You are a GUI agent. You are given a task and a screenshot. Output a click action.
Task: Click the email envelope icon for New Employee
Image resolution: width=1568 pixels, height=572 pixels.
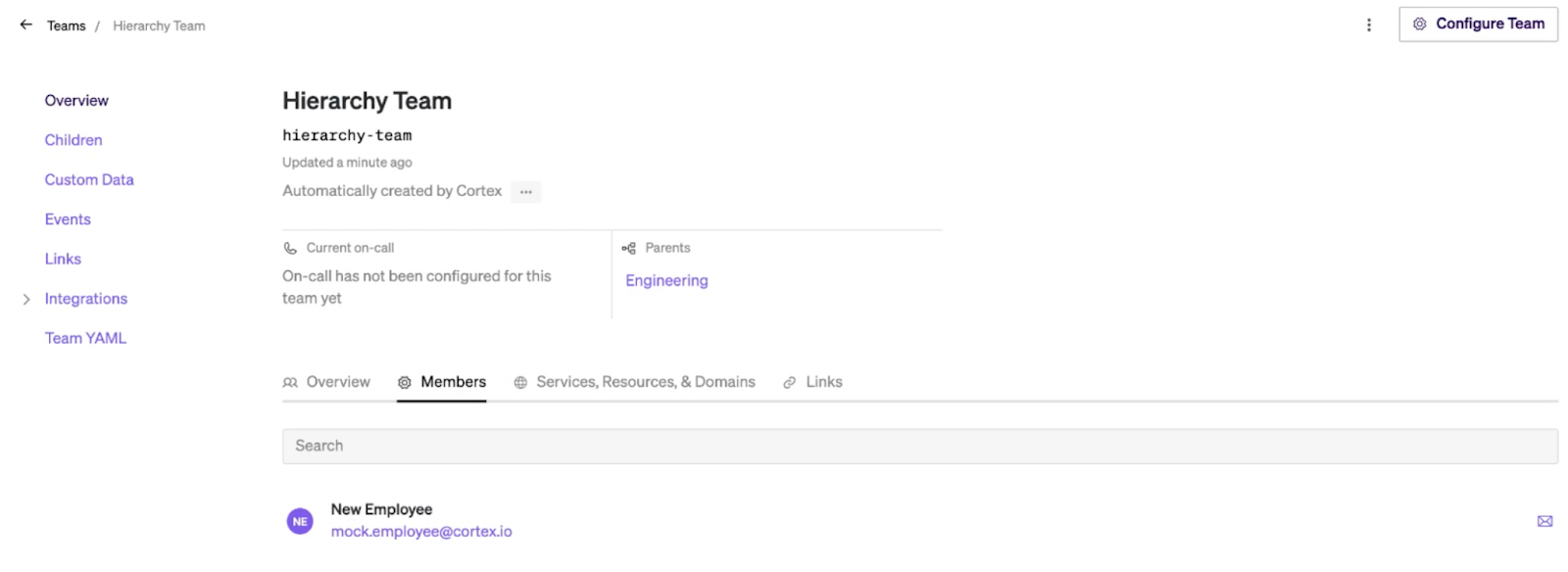[x=1544, y=521]
